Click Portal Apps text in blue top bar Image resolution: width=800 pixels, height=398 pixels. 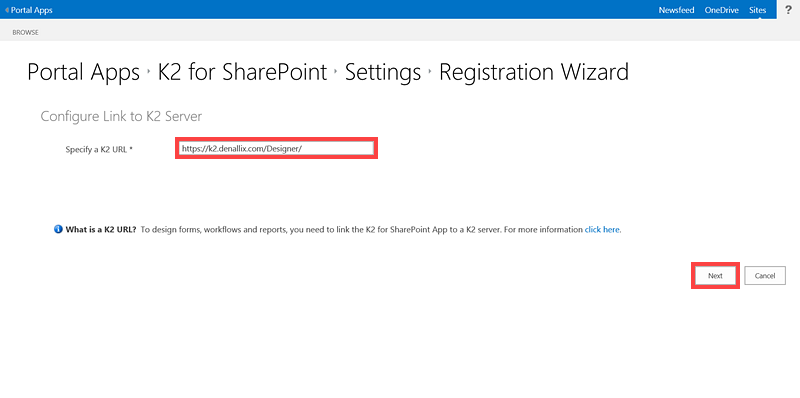(32, 10)
